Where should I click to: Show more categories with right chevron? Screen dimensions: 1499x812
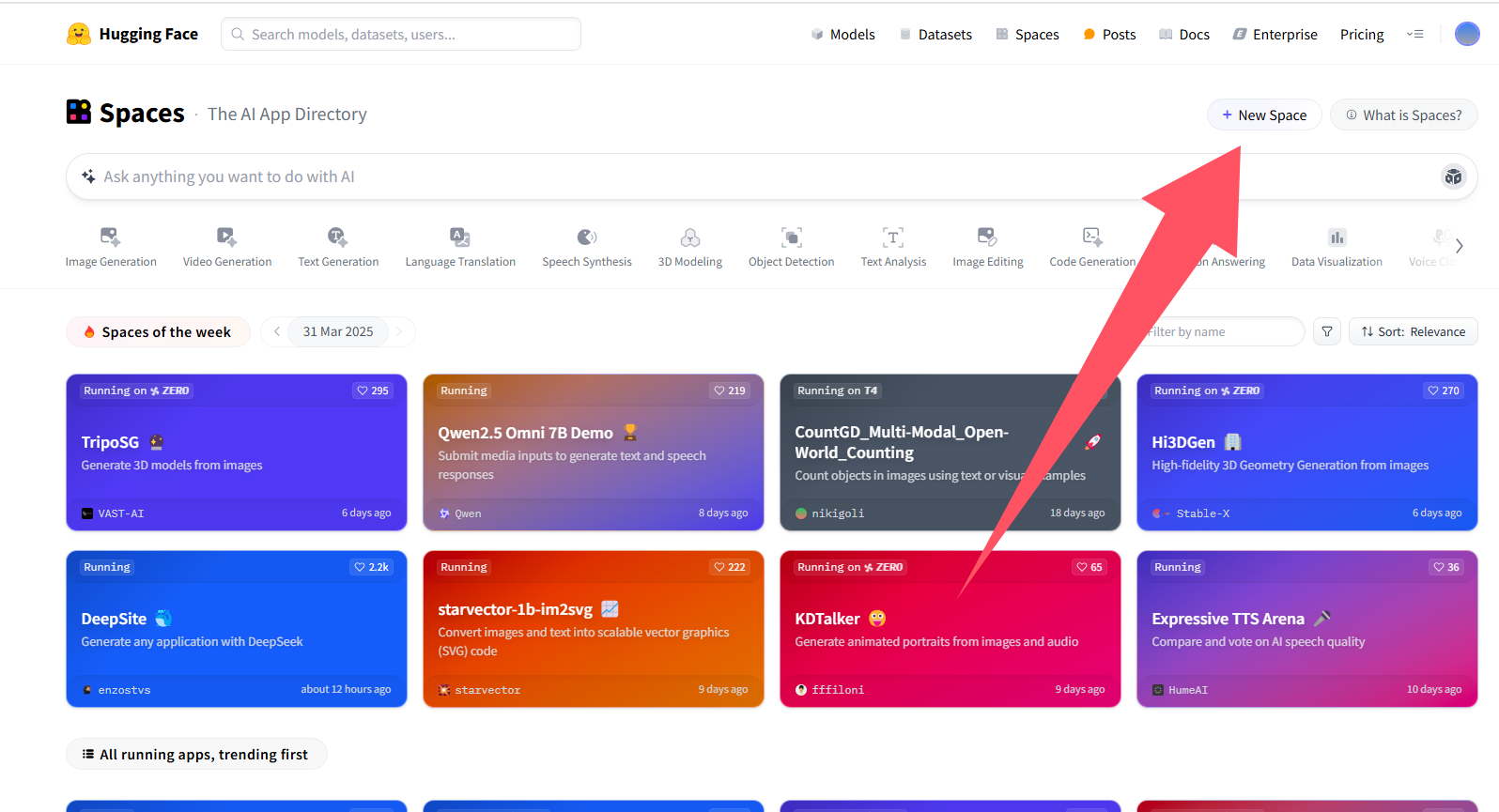tap(1459, 246)
